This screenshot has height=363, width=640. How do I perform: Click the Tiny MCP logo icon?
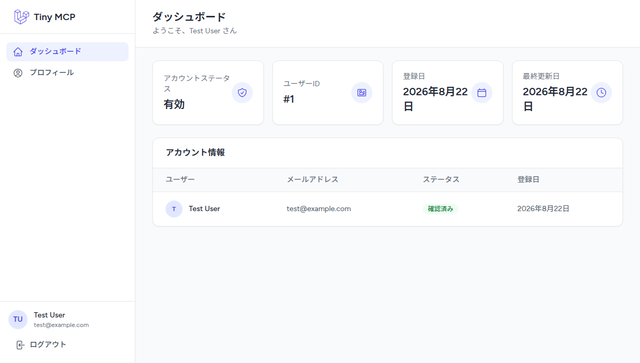[21, 17]
